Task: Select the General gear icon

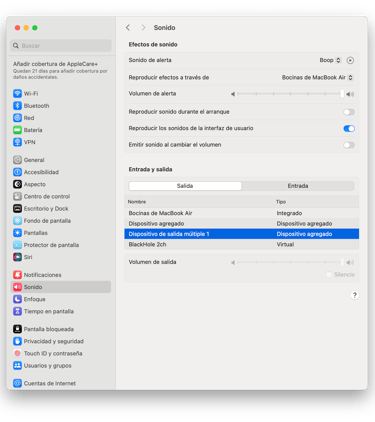Action: pyautogui.click(x=17, y=160)
